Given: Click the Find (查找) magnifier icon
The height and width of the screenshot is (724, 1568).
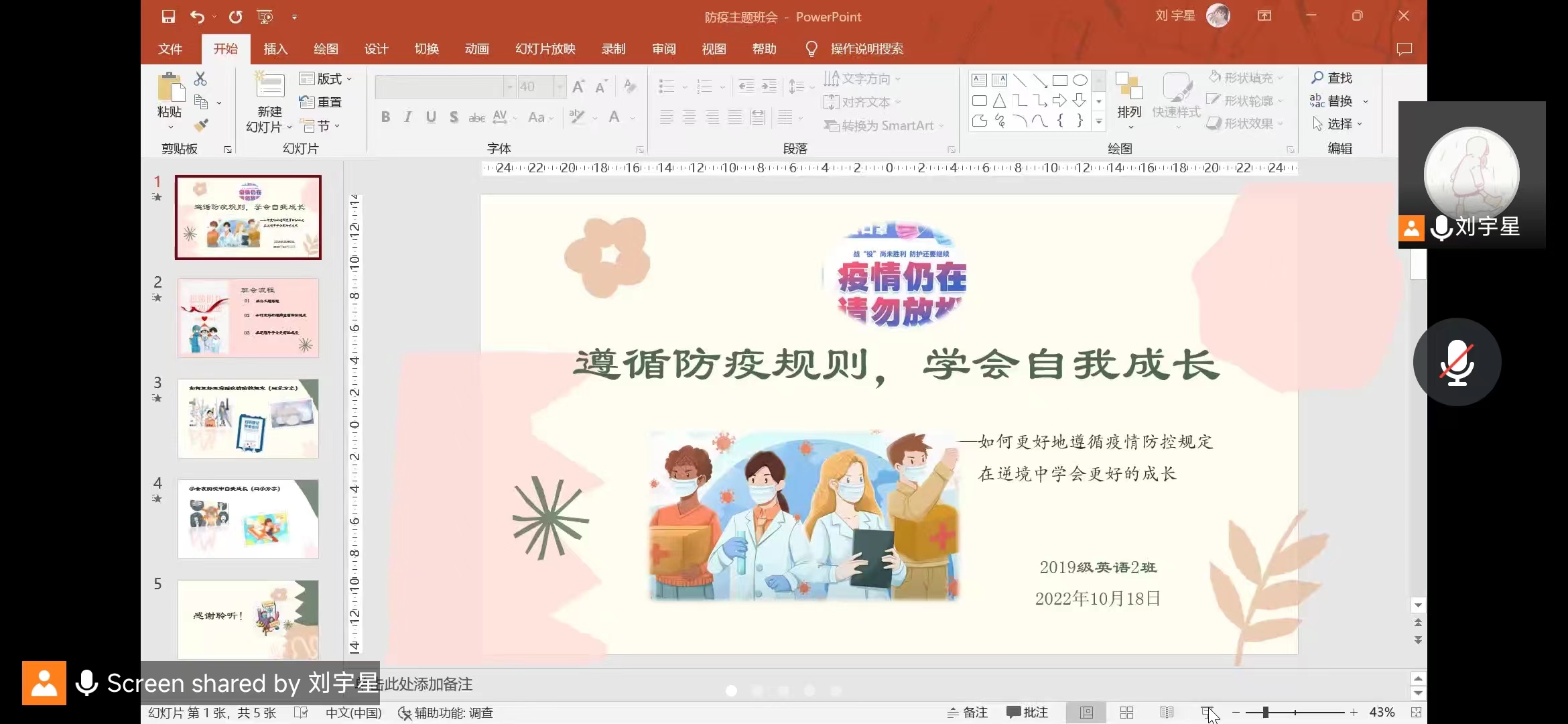Looking at the screenshot, I should coord(1317,78).
